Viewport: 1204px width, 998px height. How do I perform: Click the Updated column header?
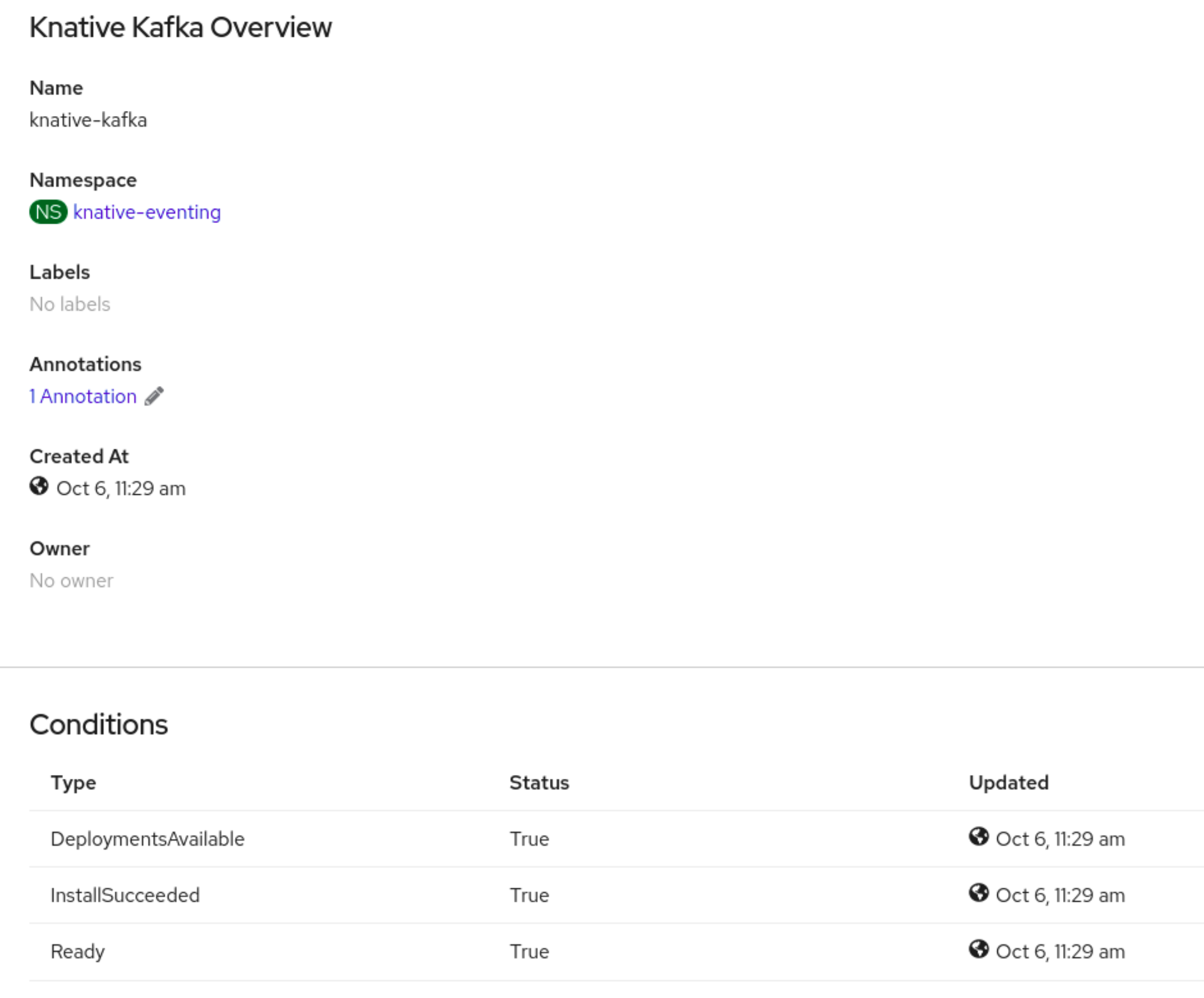pyautogui.click(x=1009, y=782)
